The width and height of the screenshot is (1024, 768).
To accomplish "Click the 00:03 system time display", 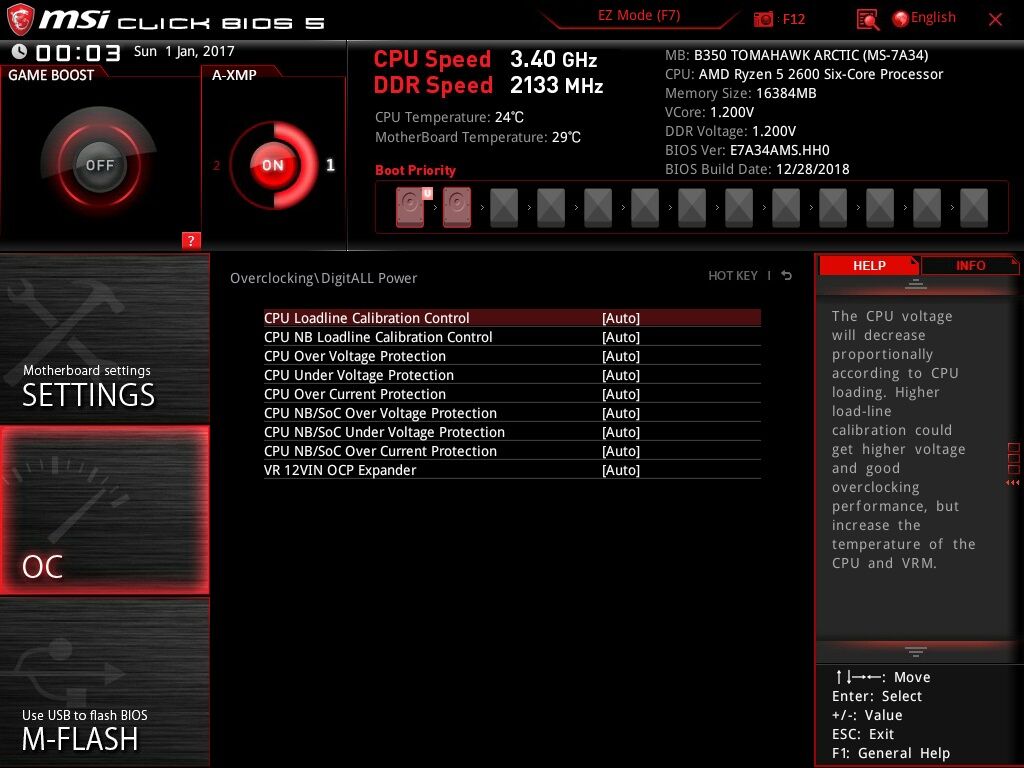I will click(x=78, y=52).
